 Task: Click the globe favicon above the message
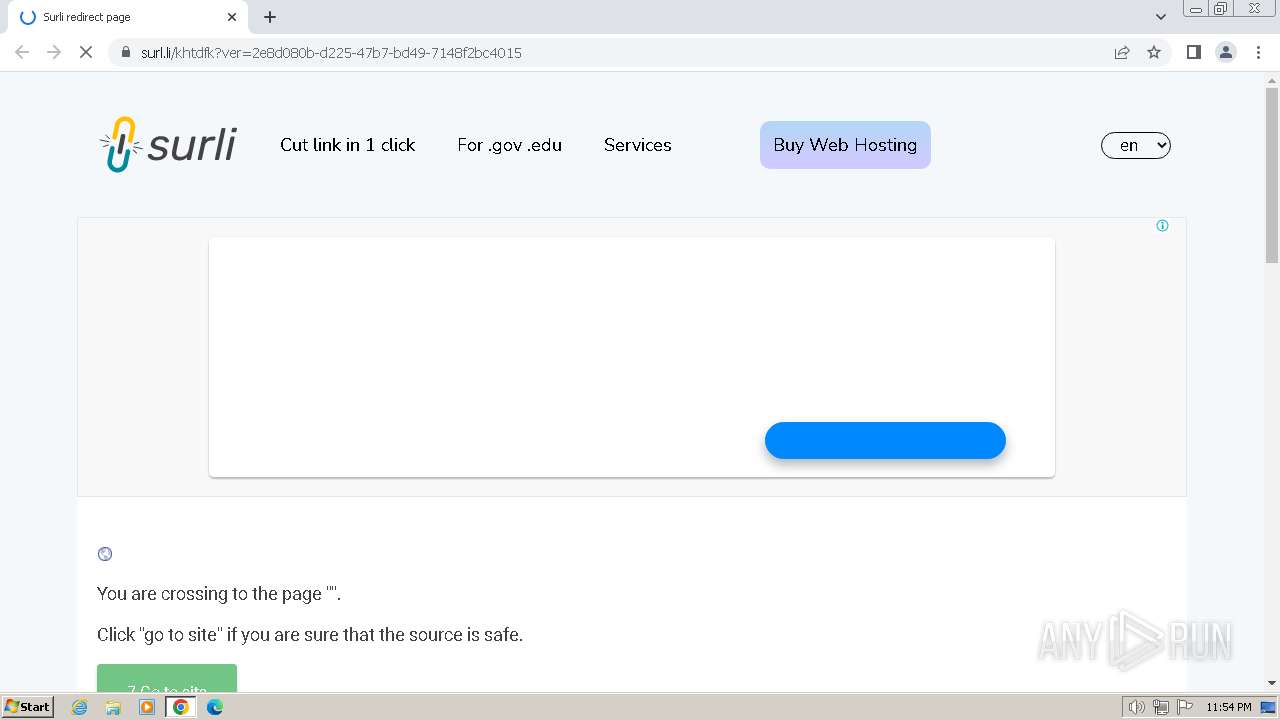pyautogui.click(x=105, y=554)
